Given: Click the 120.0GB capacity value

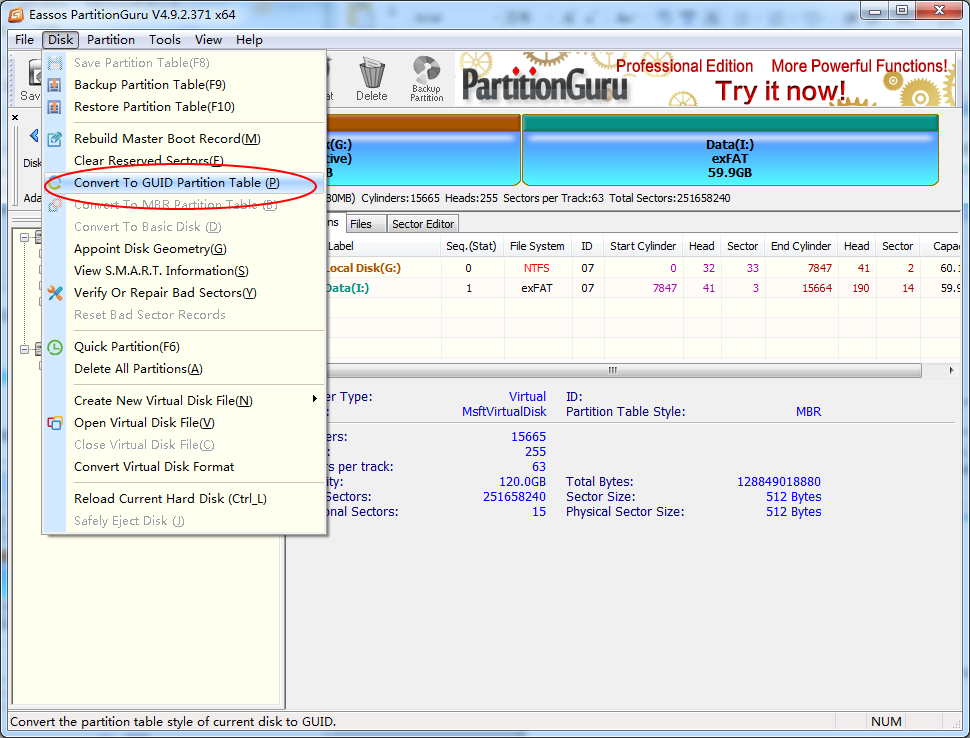Looking at the screenshot, I should tap(523, 482).
